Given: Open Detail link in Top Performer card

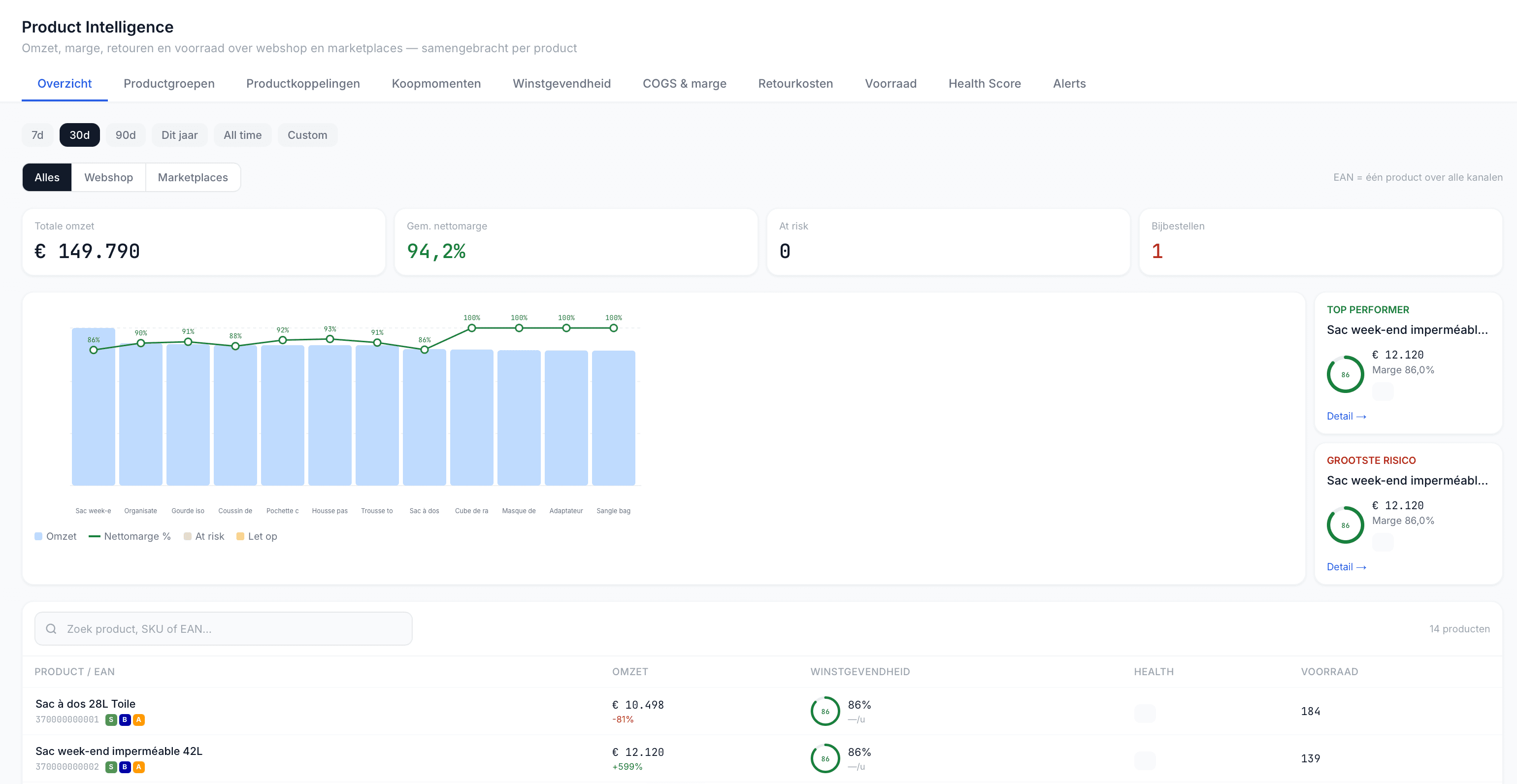Looking at the screenshot, I should tap(1346, 416).
